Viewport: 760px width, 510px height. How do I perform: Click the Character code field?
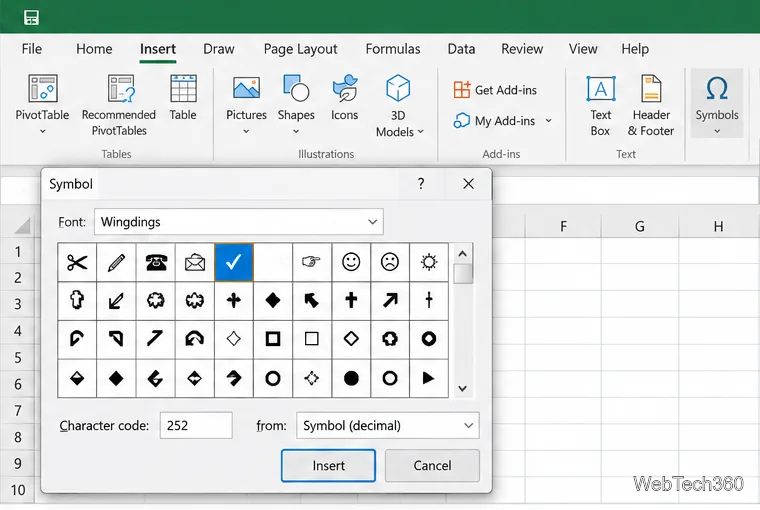[x=196, y=426]
